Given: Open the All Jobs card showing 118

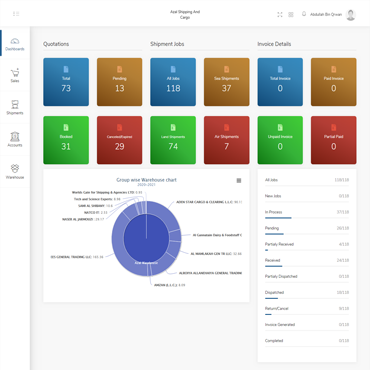Looking at the screenshot, I should [173, 82].
